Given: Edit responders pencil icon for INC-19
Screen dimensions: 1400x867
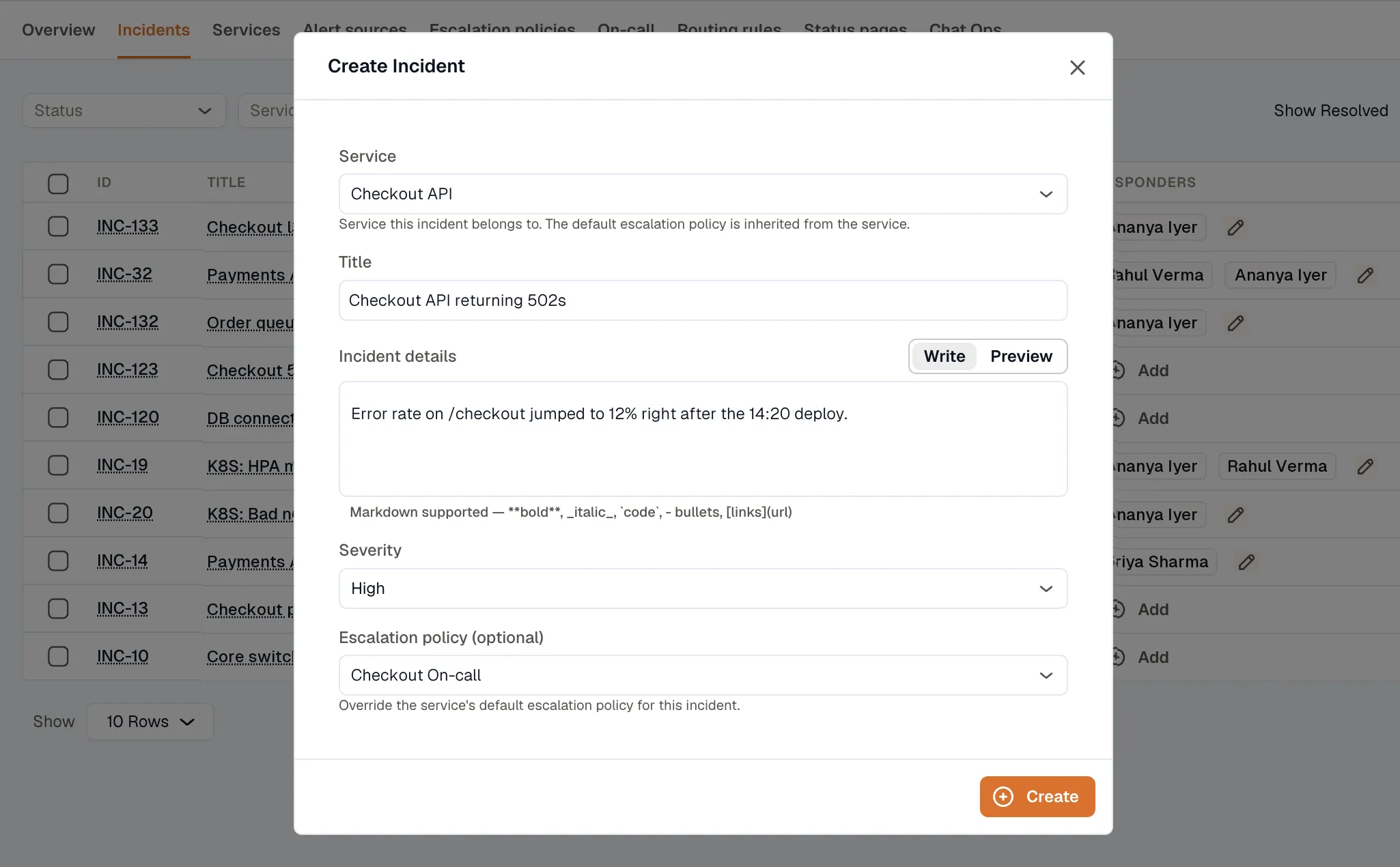Looking at the screenshot, I should point(1365,466).
